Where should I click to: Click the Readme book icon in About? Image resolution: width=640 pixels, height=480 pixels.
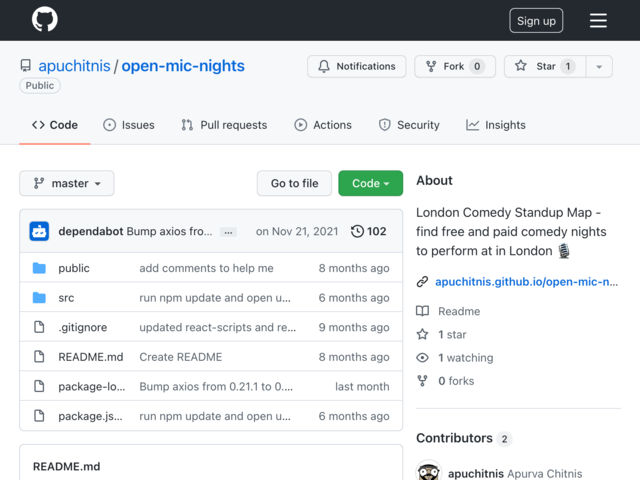(422, 311)
